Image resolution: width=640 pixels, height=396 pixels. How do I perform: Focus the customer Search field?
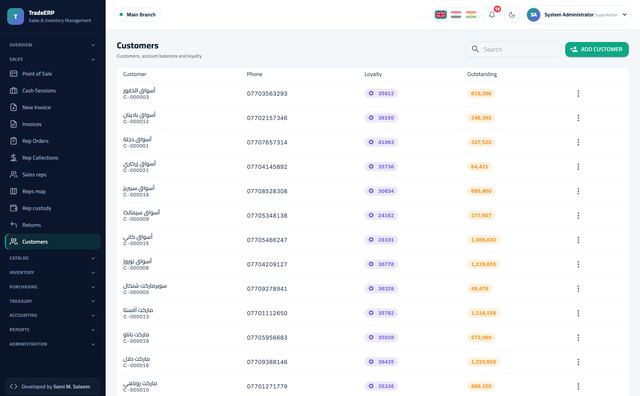(513, 49)
